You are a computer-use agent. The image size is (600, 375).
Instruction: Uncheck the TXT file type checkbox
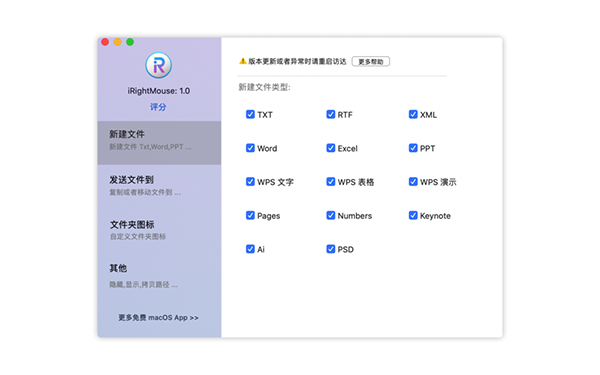click(x=250, y=114)
